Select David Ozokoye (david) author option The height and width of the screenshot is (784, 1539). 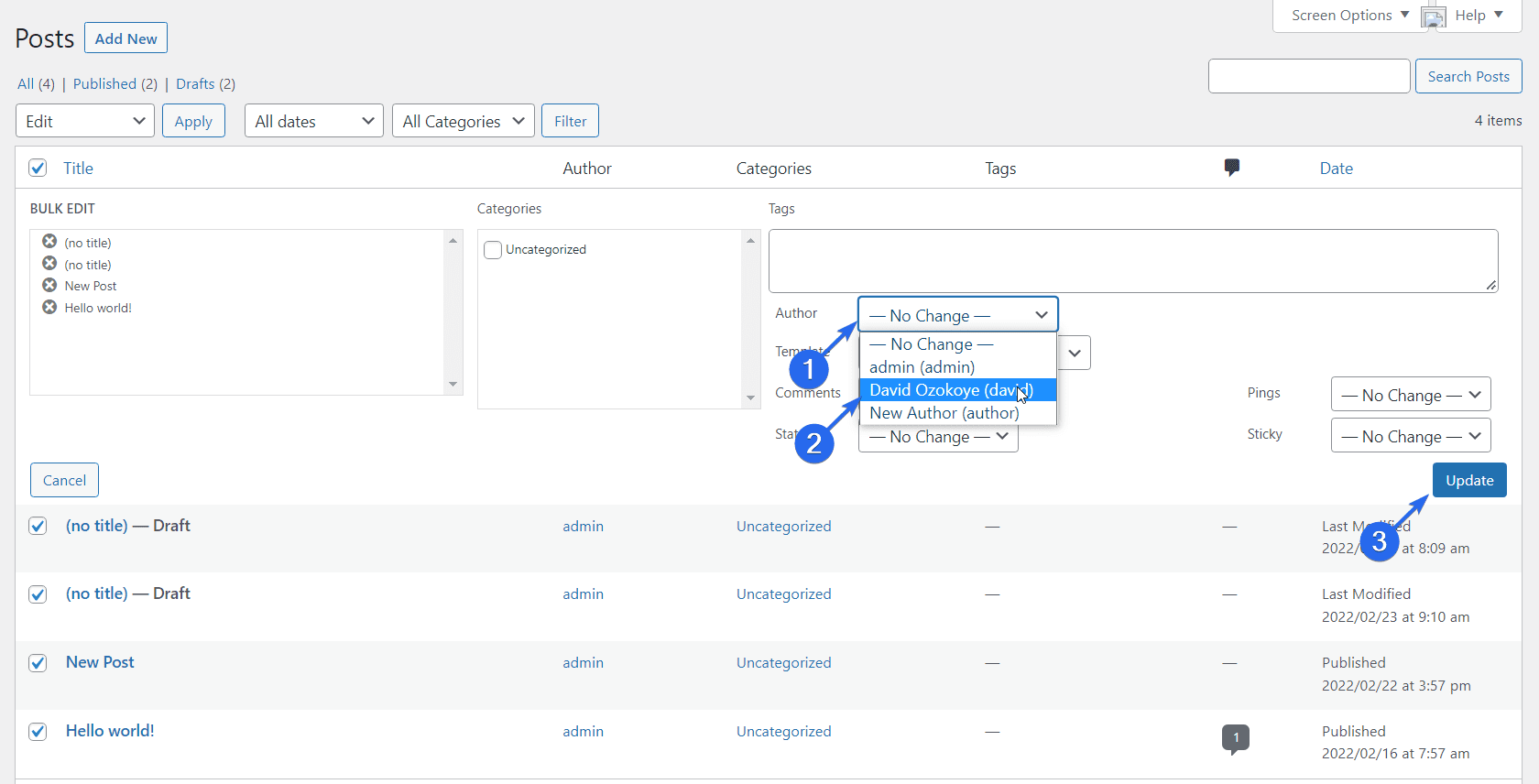[951, 390]
